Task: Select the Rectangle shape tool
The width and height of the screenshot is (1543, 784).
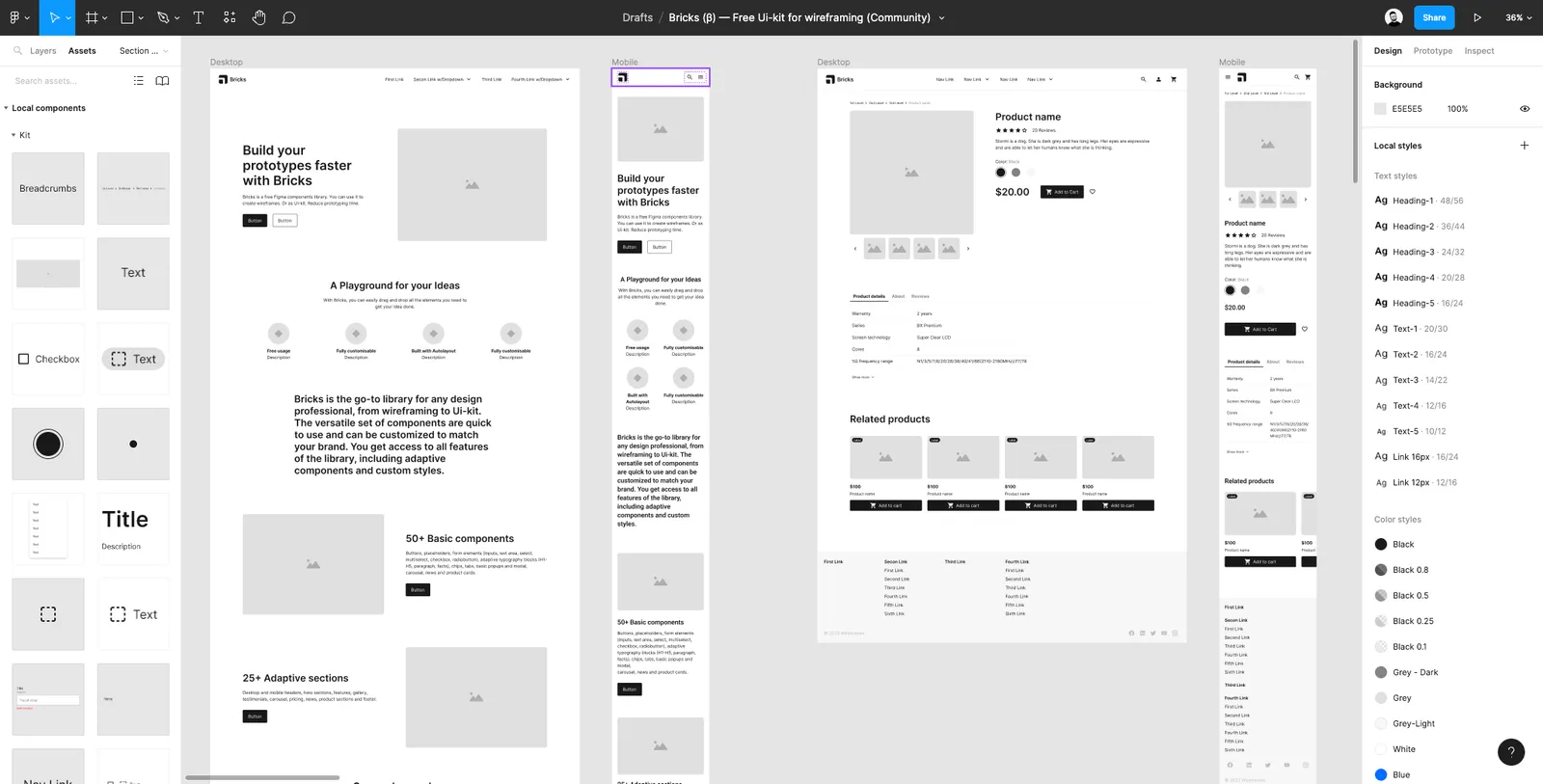Action: [x=127, y=17]
